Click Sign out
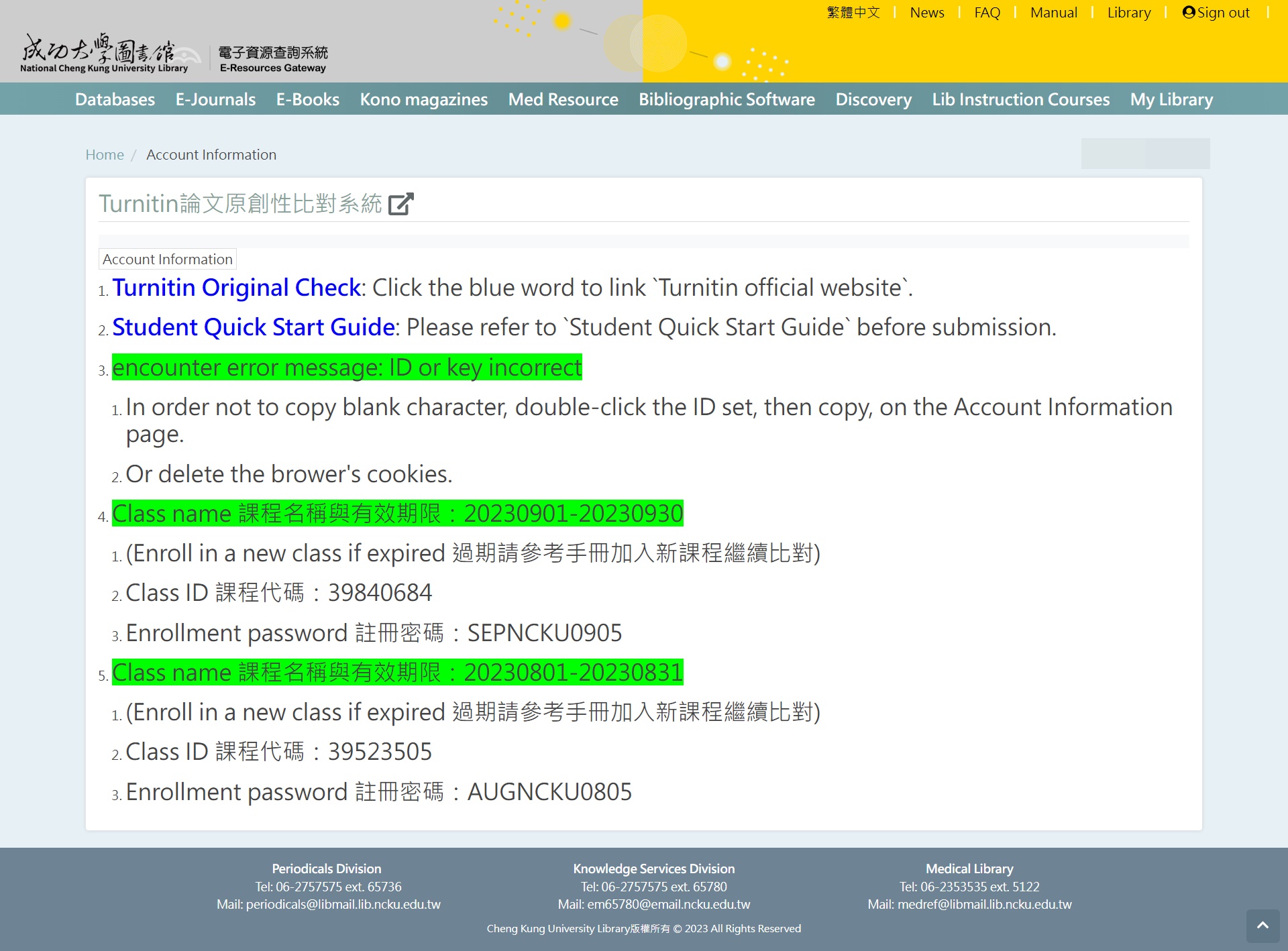Image resolution: width=1288 pixels, height=951 pixels. (x=1216, y=13)
